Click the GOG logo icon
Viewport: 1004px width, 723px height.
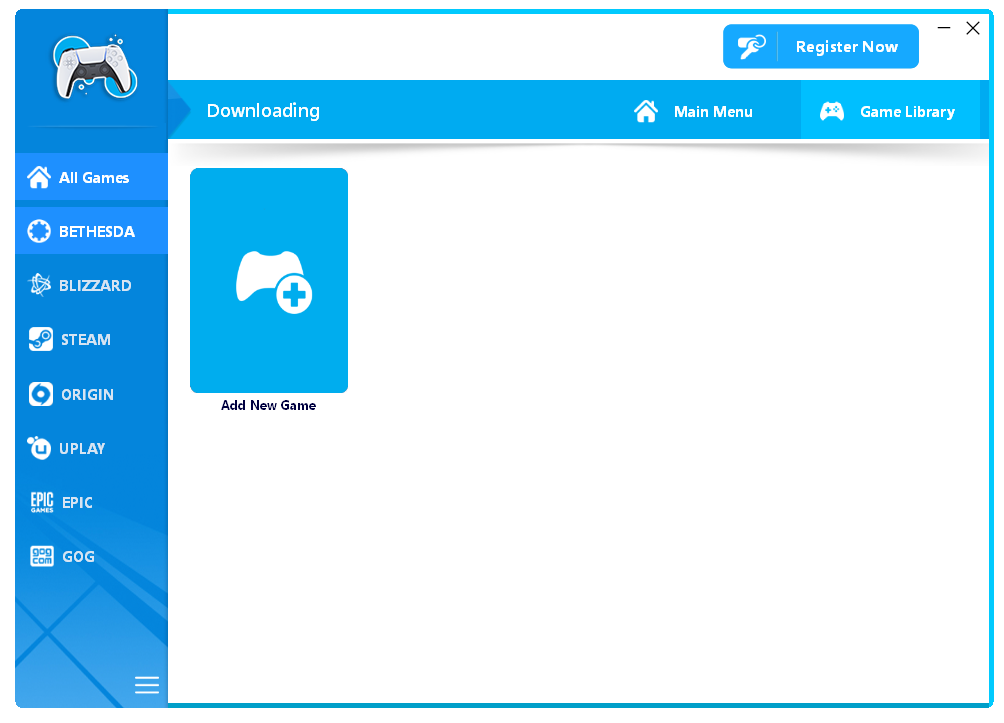[x=42, y=556]
